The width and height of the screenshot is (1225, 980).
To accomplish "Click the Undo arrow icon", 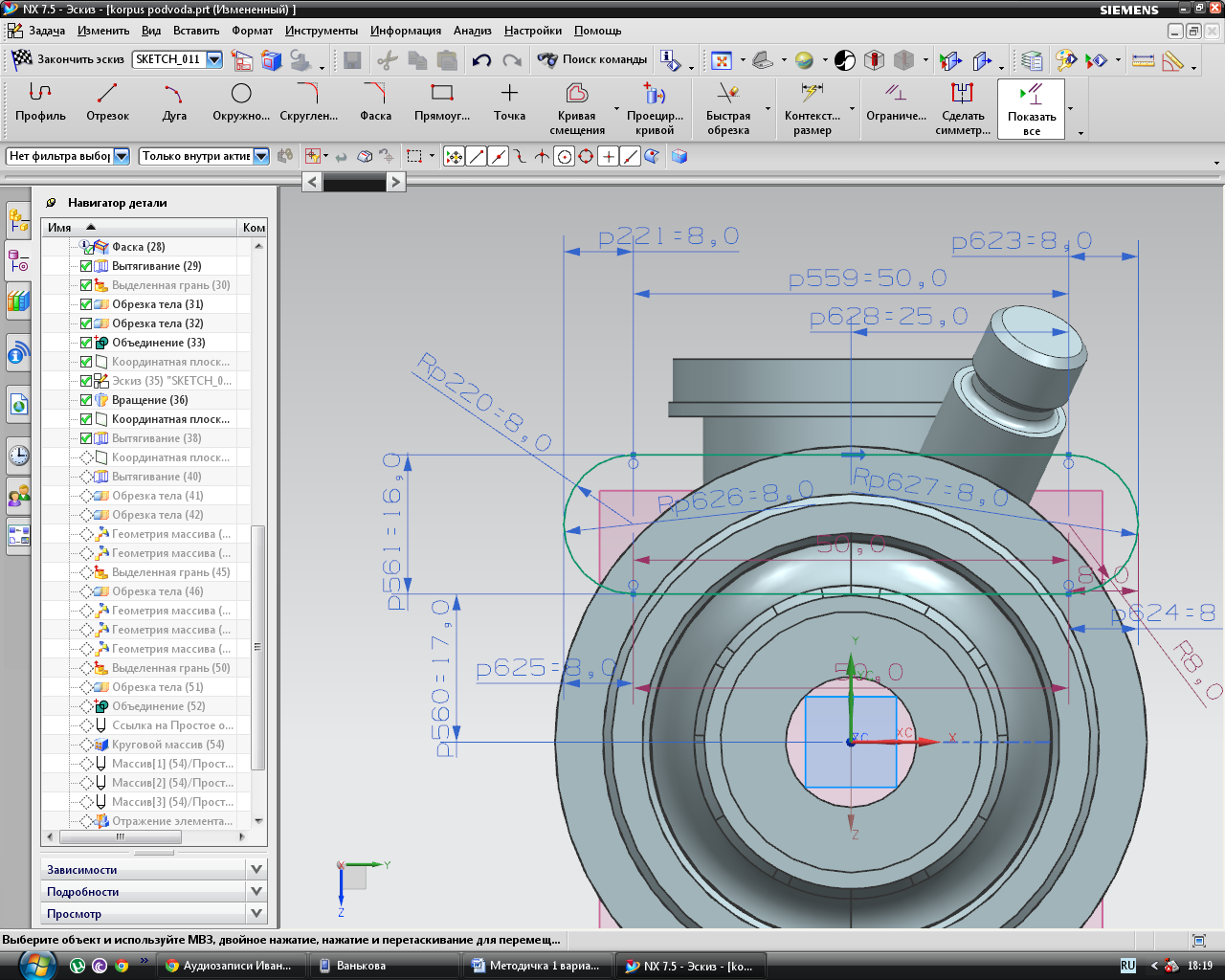I will click(x=481, y=60).
